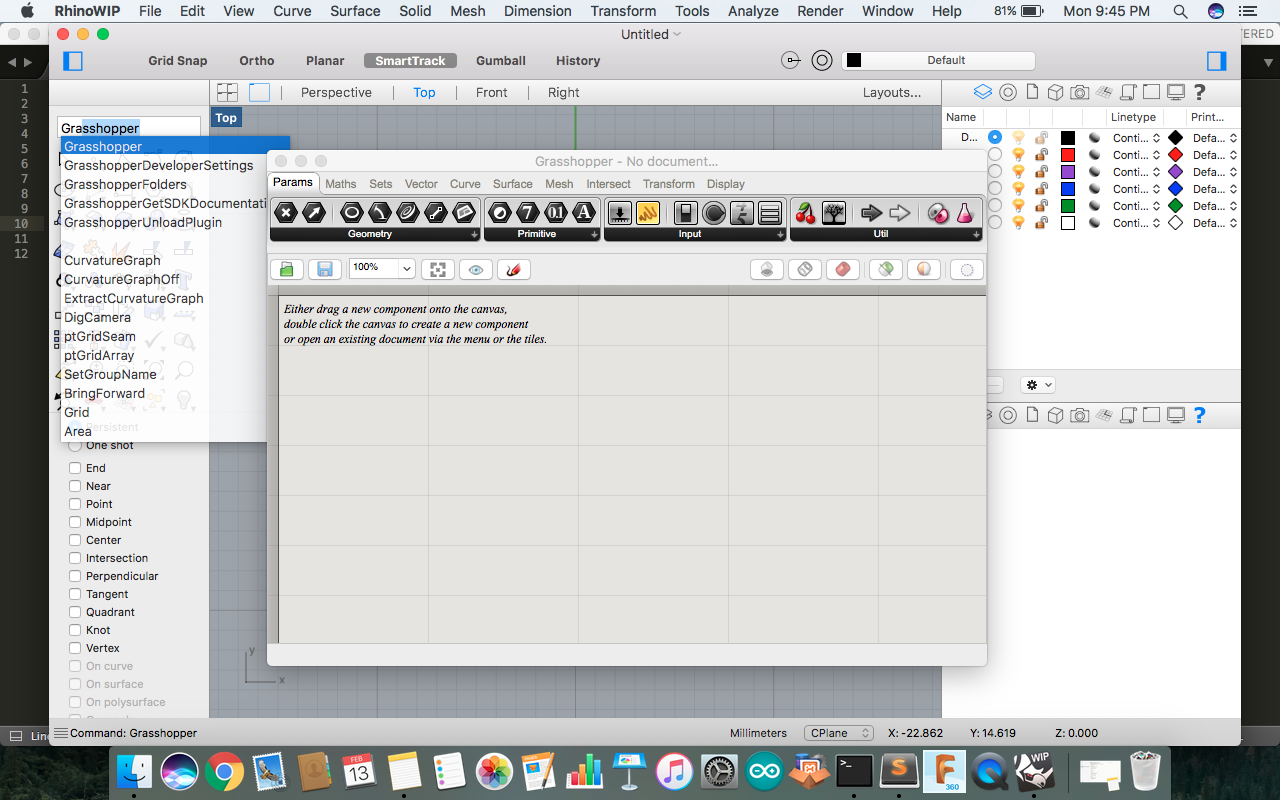Open the CPlane dropdown in status bar
The width and height of the screenshot is (1280, 800).
click(839, 733)
